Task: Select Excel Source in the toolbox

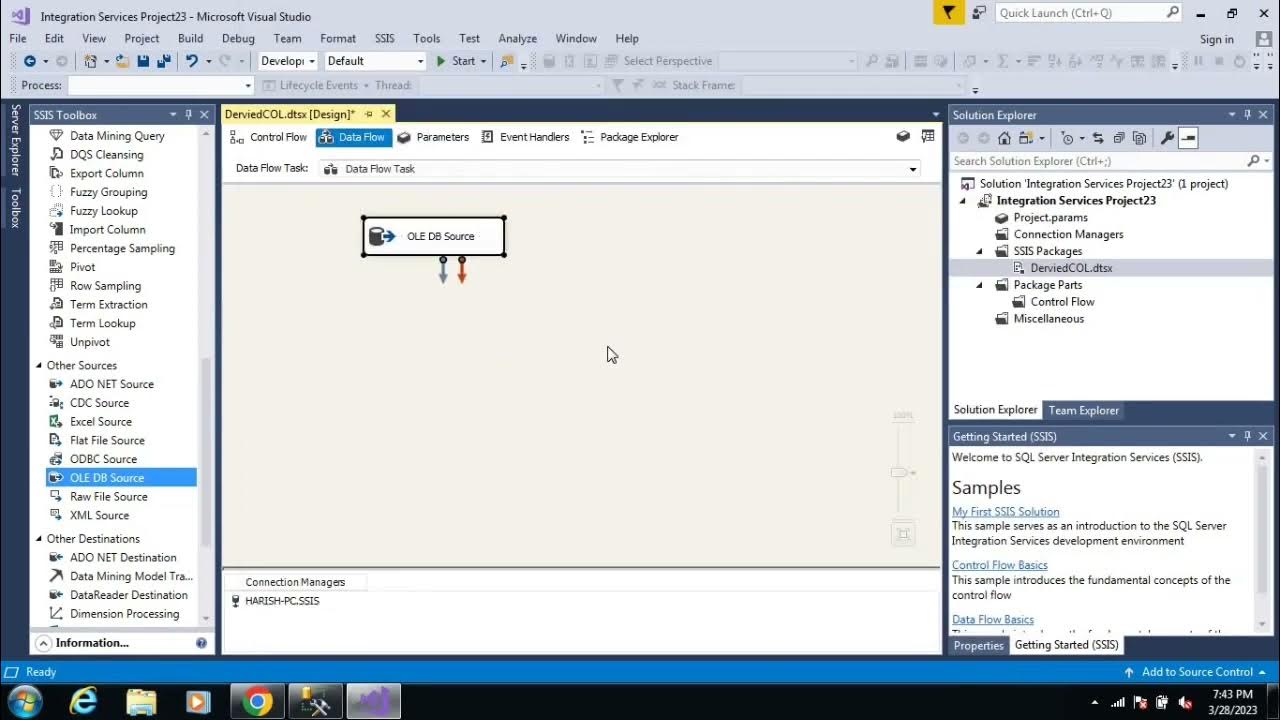Action: pyautogui.click(x=101, y=422)
